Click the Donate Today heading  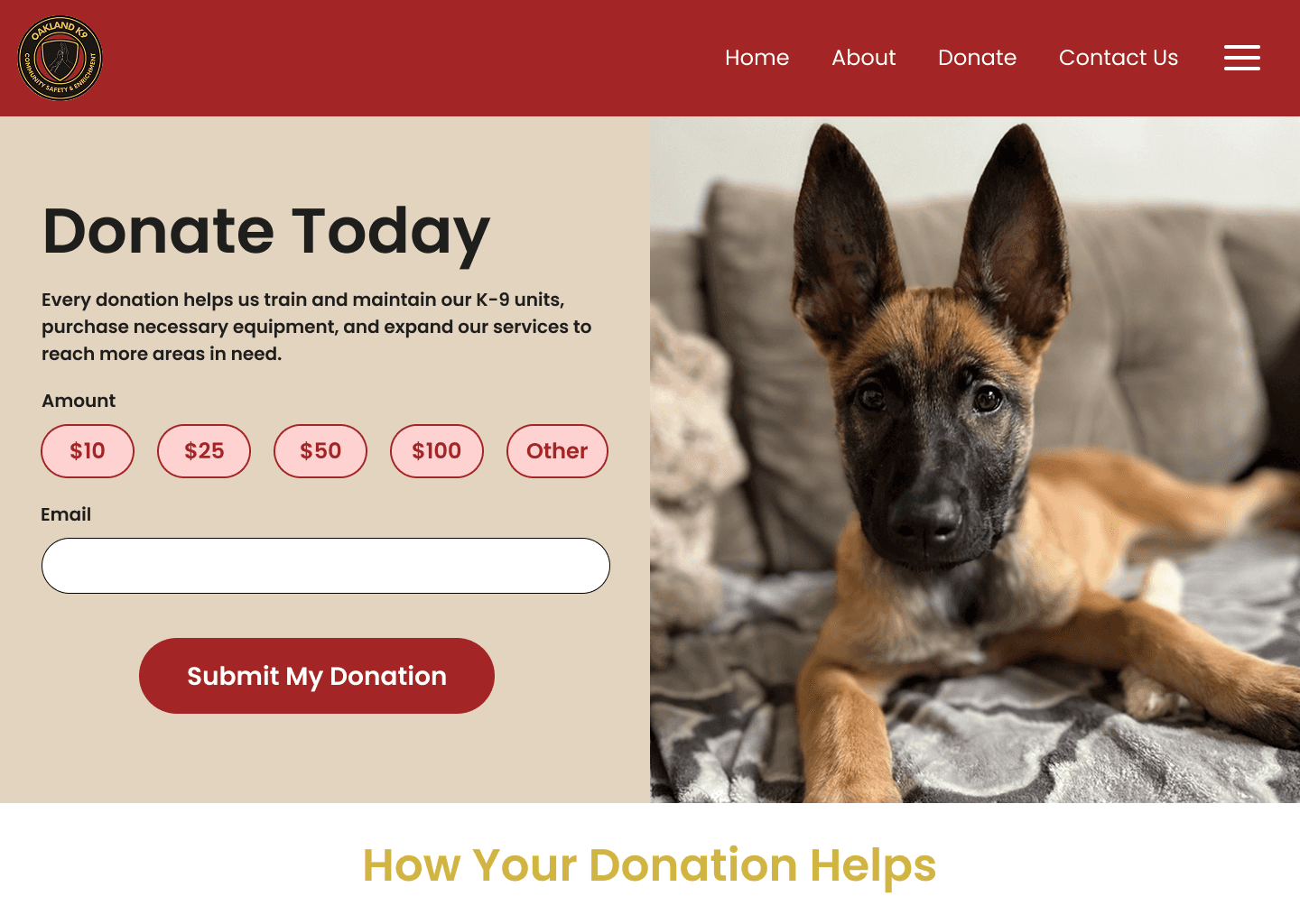tap(266, 232)
